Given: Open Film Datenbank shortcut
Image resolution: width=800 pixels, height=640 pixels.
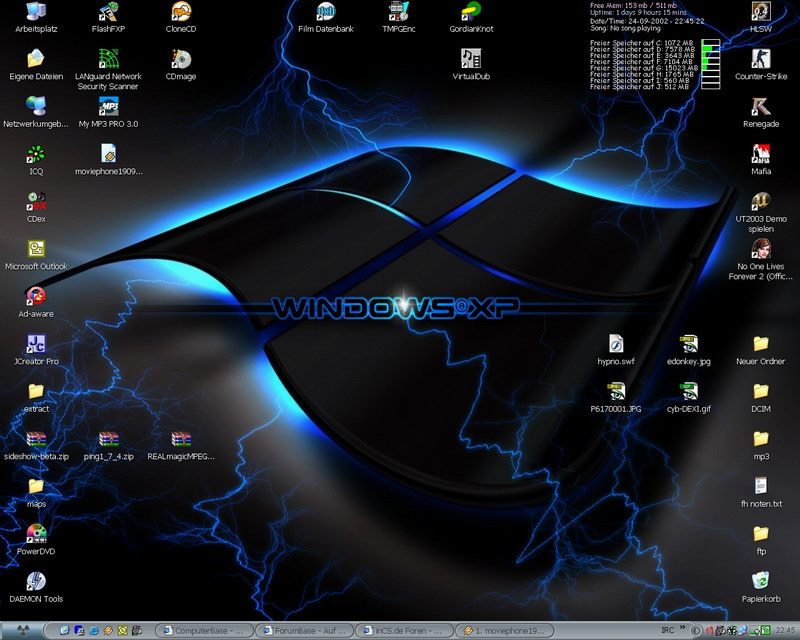Looking at the screenshot, I should click(326, 18).
